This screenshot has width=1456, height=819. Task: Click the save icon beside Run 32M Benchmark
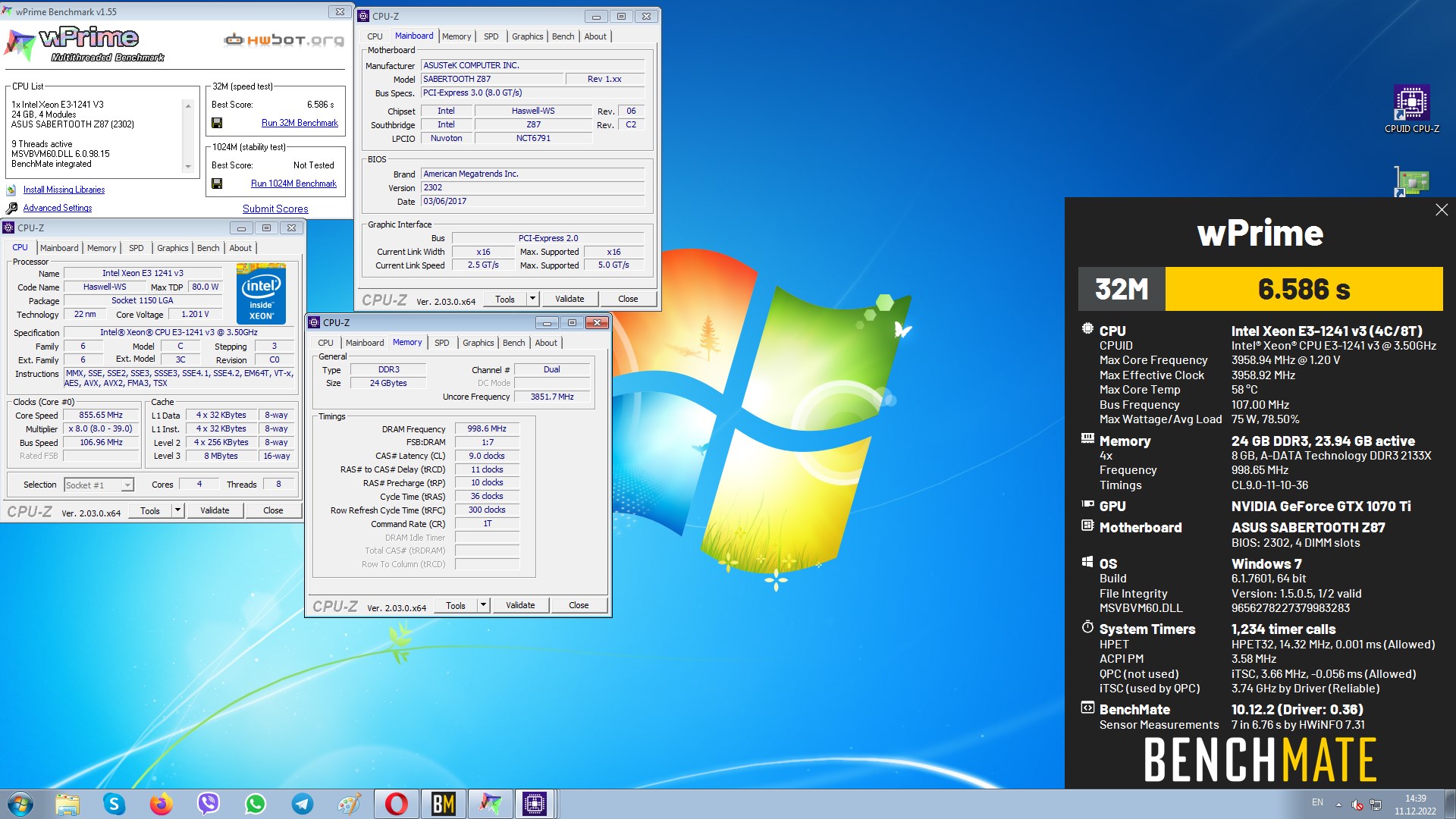click(x=217, y=123)
